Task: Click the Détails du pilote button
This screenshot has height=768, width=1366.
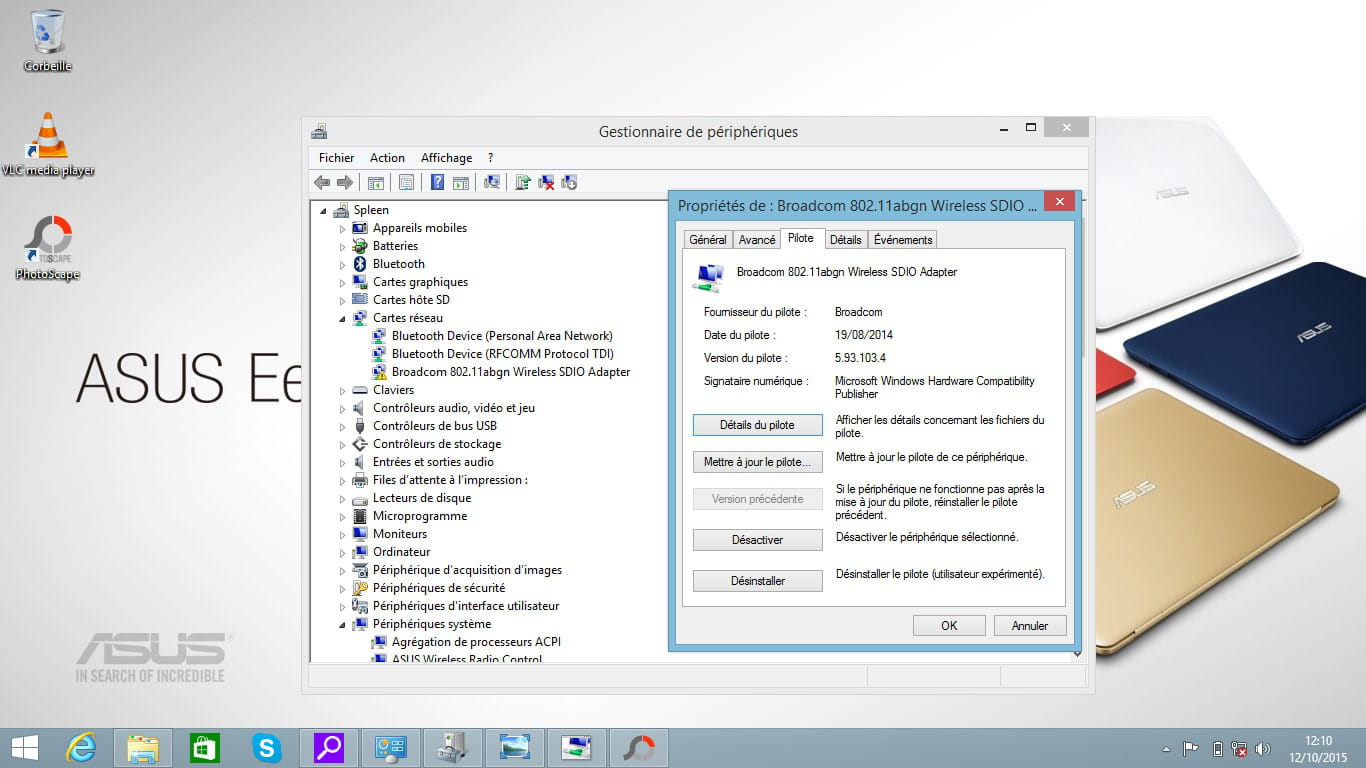Action: (x=757, y=425)
